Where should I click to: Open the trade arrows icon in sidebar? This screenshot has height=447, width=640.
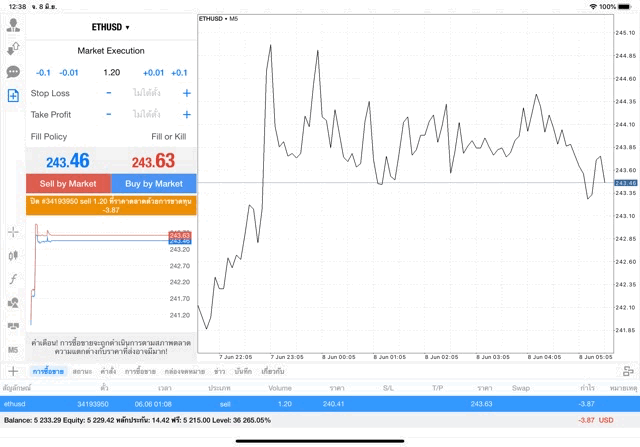click(x=13, y=49)
